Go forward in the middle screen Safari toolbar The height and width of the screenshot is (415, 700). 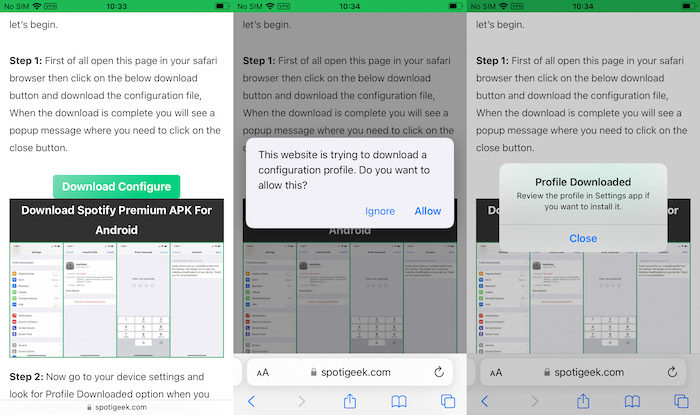point(301,402)
